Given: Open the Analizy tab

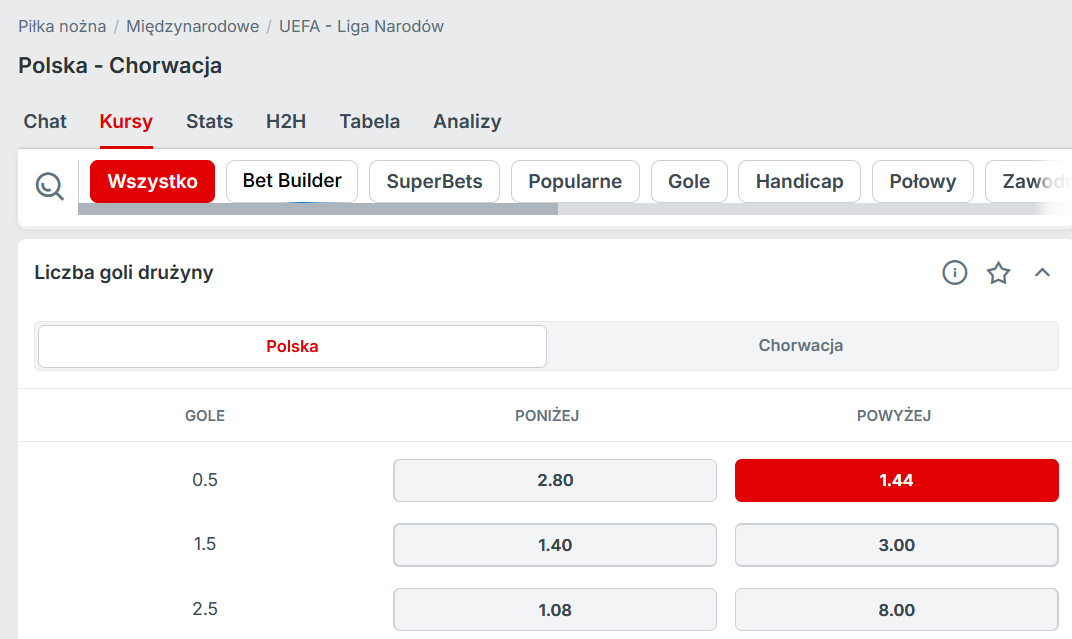Looking at the screenshot, I should [467, 122].
